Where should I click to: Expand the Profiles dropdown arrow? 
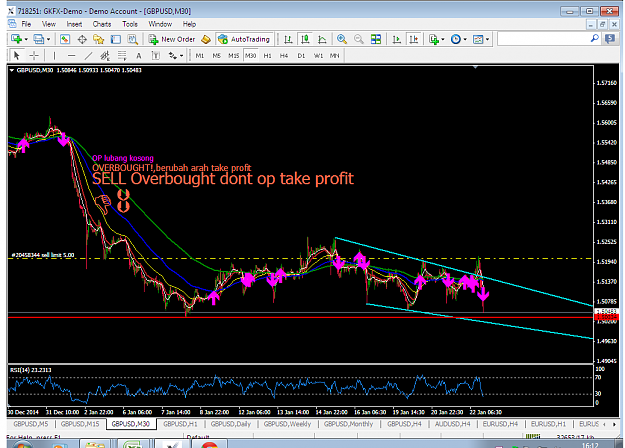tap(48, 39)
